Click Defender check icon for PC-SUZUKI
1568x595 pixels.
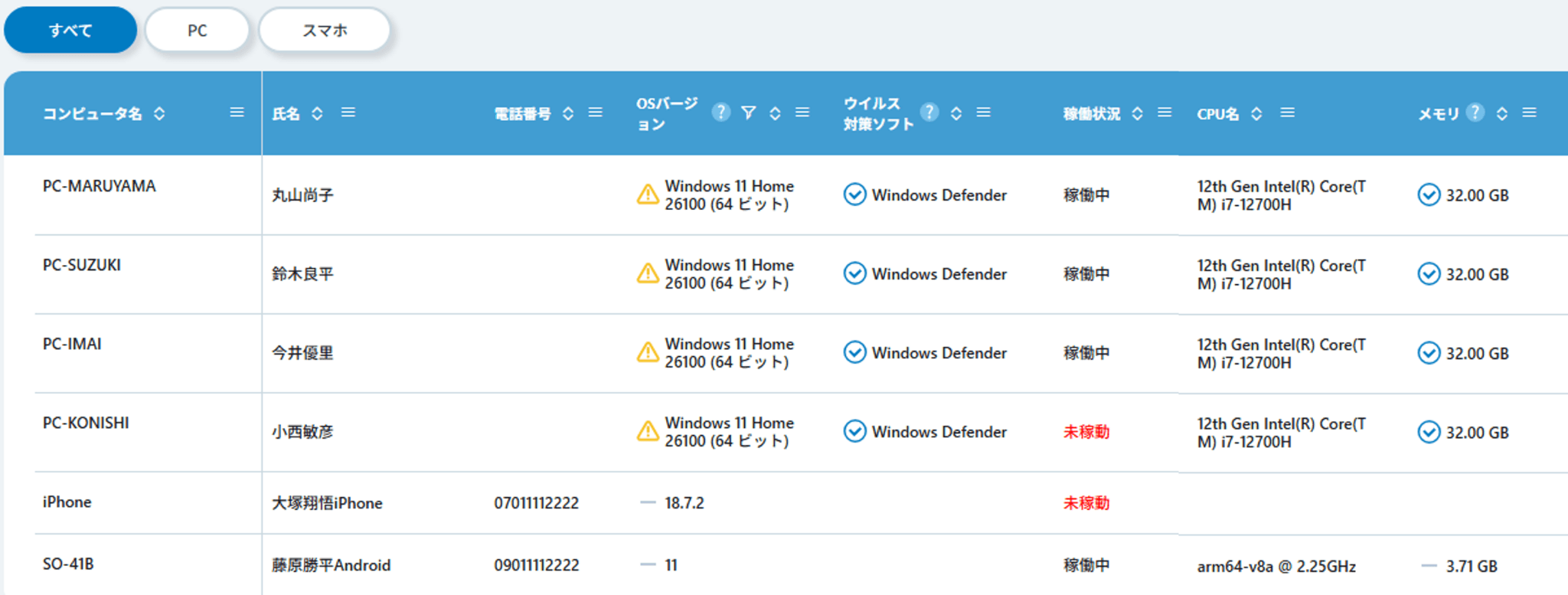[x=854, y=273]
